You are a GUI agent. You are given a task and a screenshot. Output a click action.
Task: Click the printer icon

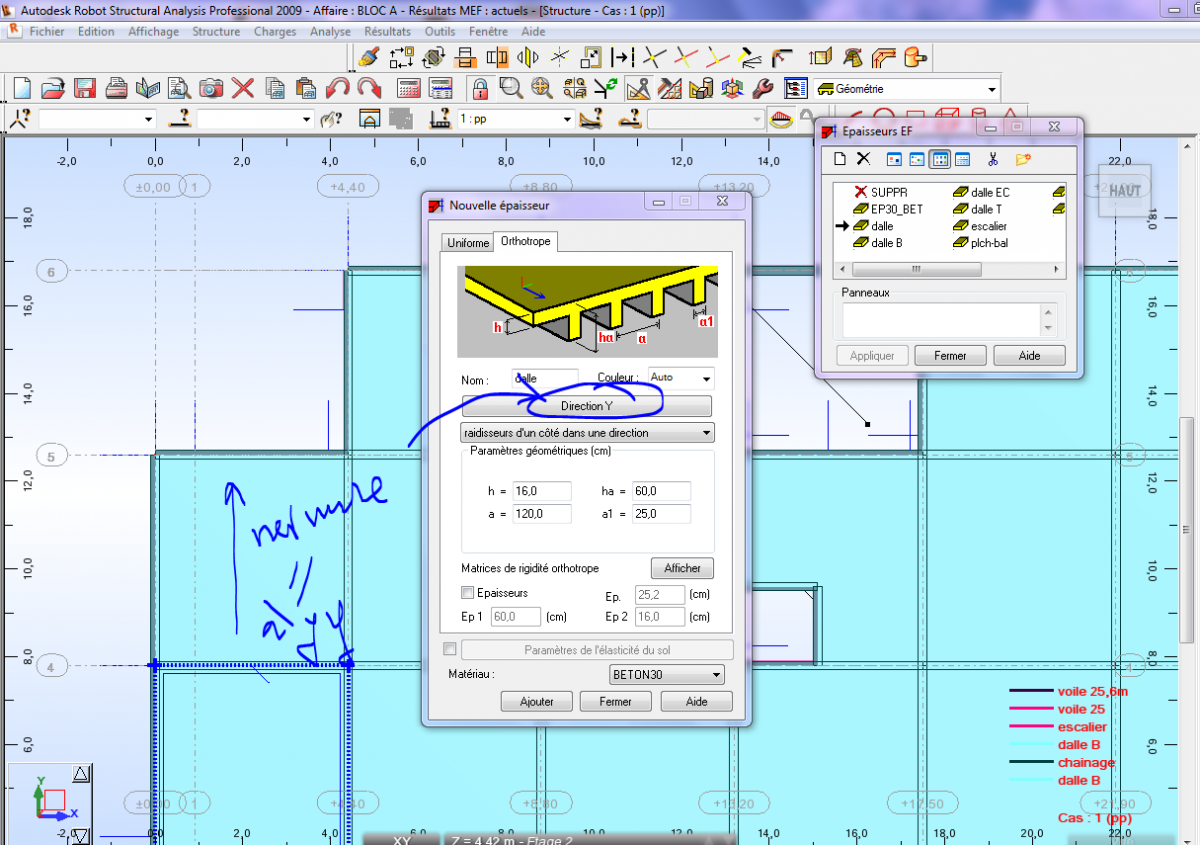coord(116,88)
